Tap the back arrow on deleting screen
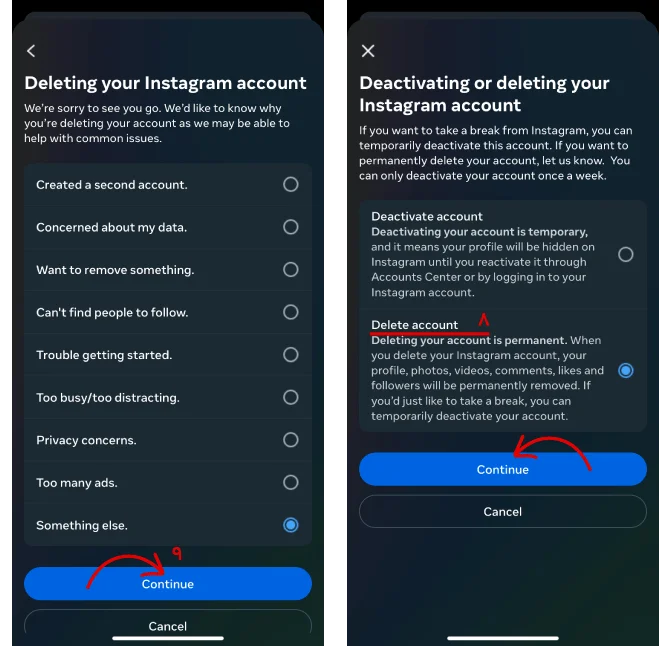 pyautogui.click(x=31, y=51)
